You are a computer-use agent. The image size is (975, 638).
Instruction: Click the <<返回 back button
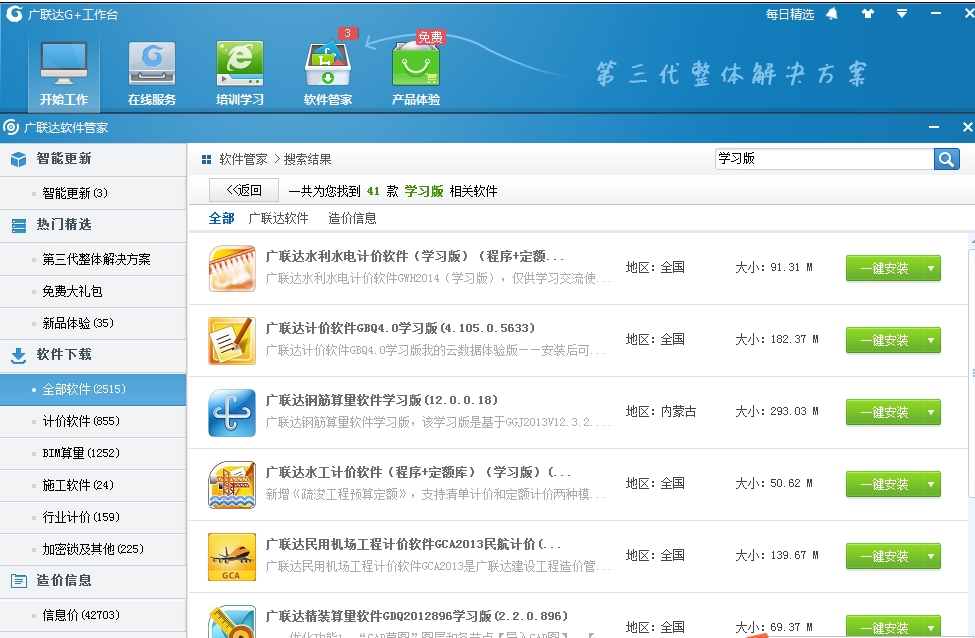coord(244,190)
